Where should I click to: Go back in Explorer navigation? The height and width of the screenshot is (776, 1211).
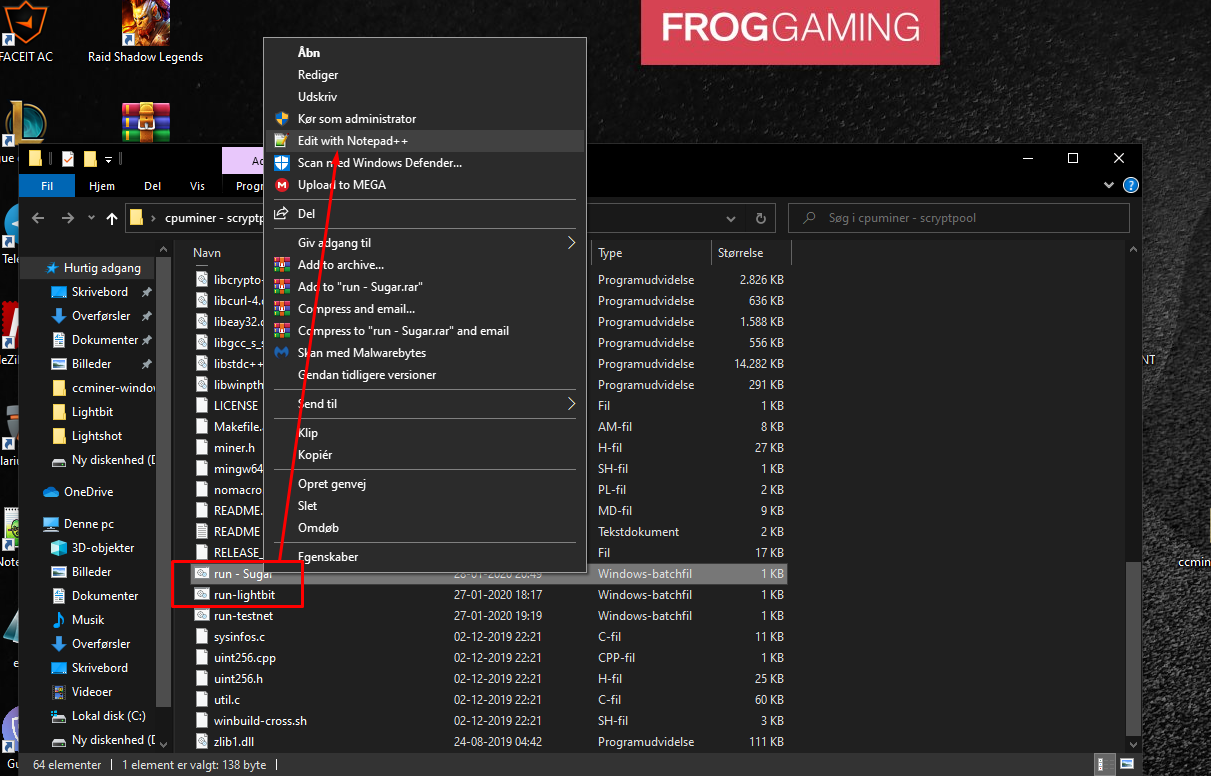coord(38,218)
